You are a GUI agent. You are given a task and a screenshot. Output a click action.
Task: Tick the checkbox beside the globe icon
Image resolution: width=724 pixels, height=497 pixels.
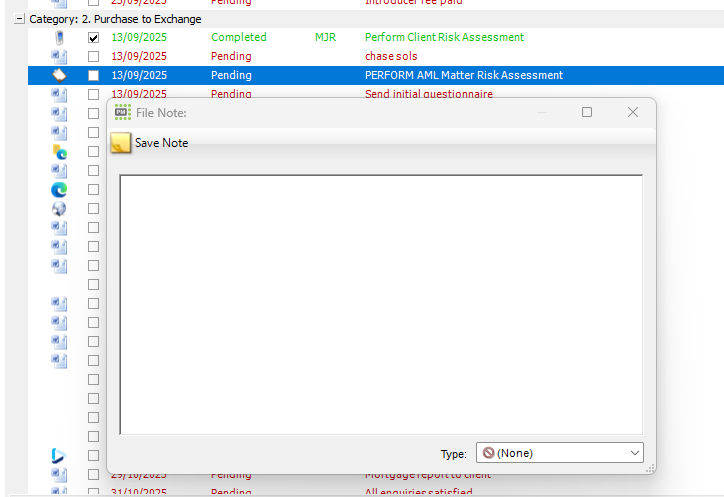(94, 209)
